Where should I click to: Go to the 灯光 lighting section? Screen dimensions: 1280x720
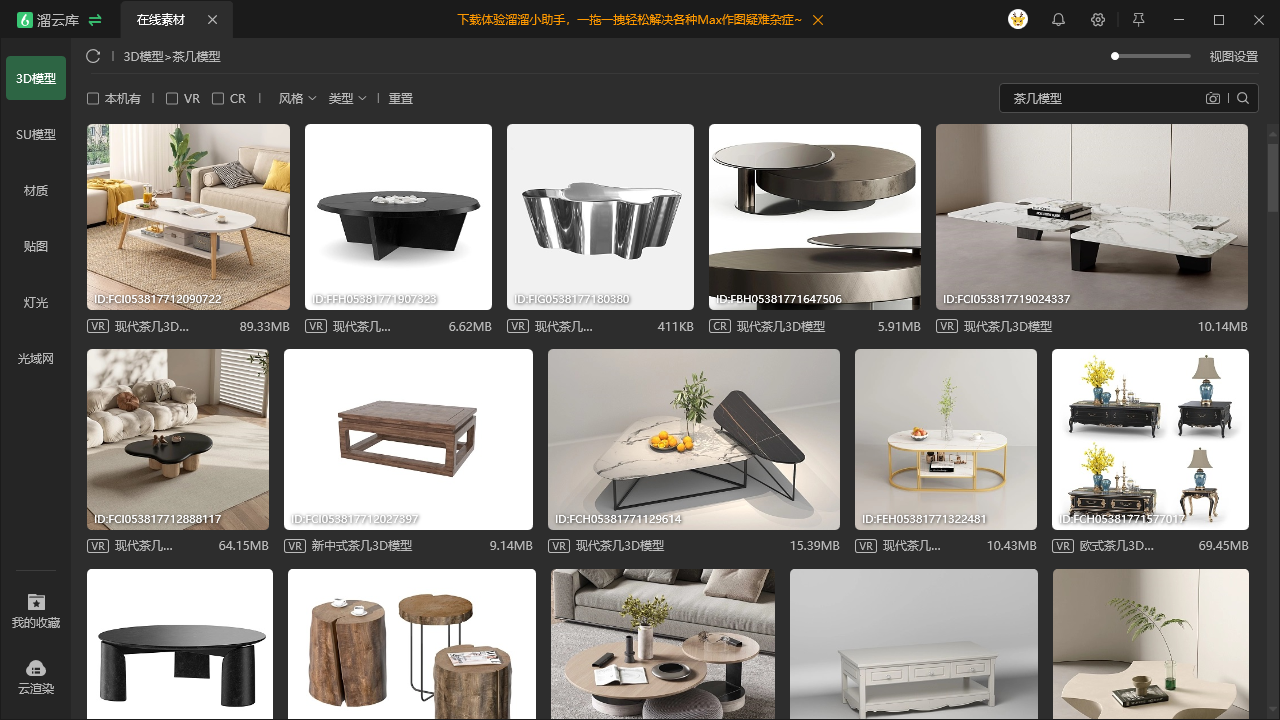[36, 302]
